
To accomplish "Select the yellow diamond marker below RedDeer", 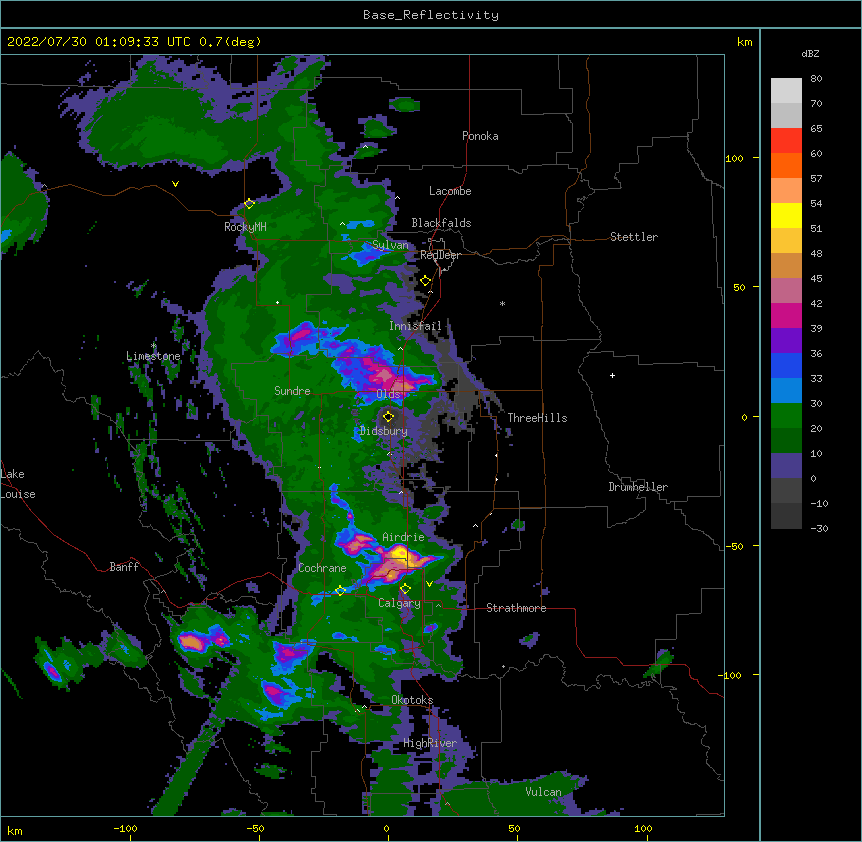I will coord(425,281).
